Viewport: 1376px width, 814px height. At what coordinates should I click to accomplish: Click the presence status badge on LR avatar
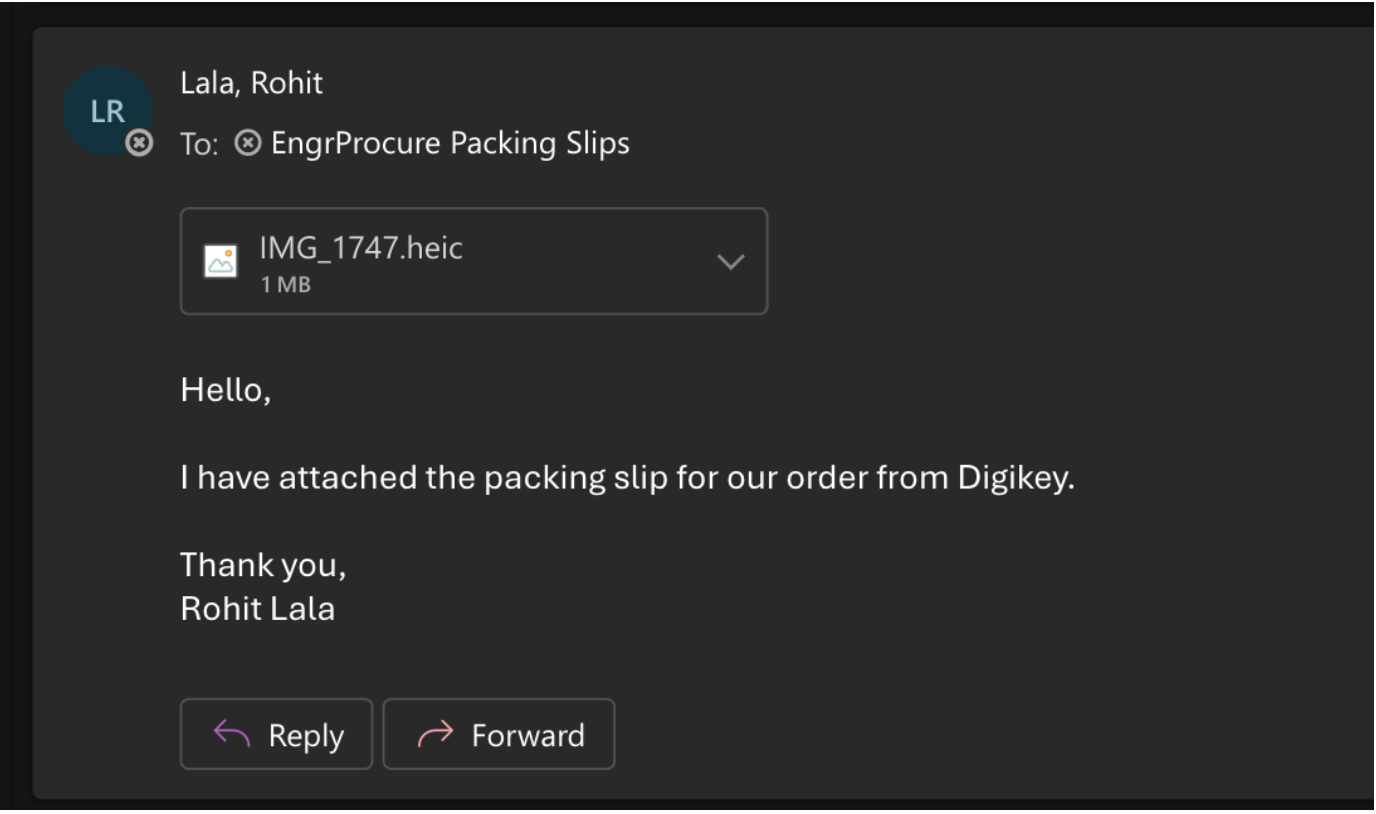coord(140,144)
